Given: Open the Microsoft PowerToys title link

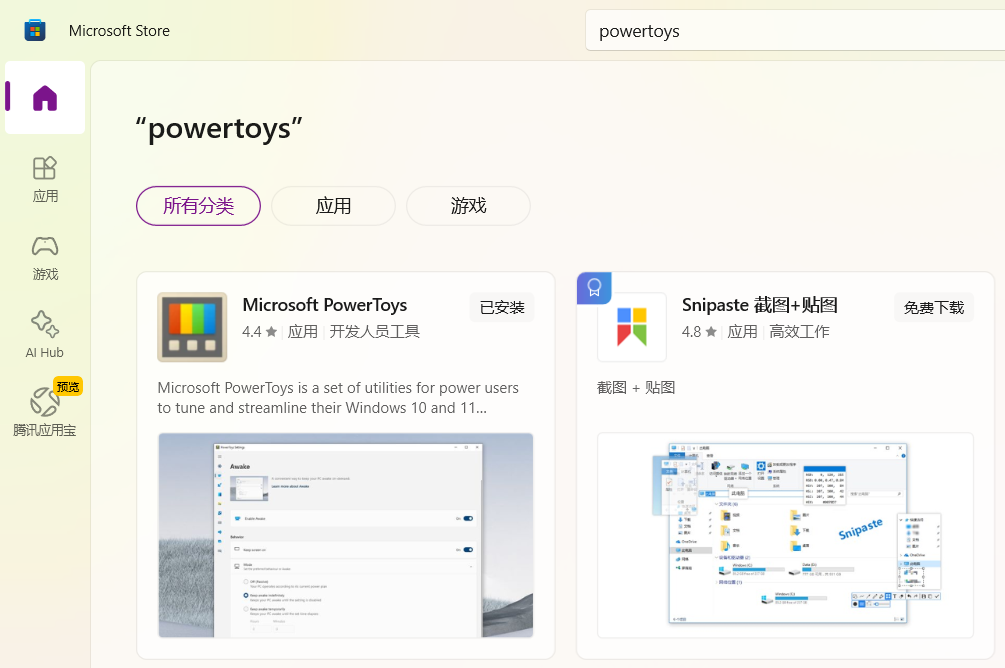Looking at the screenshot, I should click(325, 305).
